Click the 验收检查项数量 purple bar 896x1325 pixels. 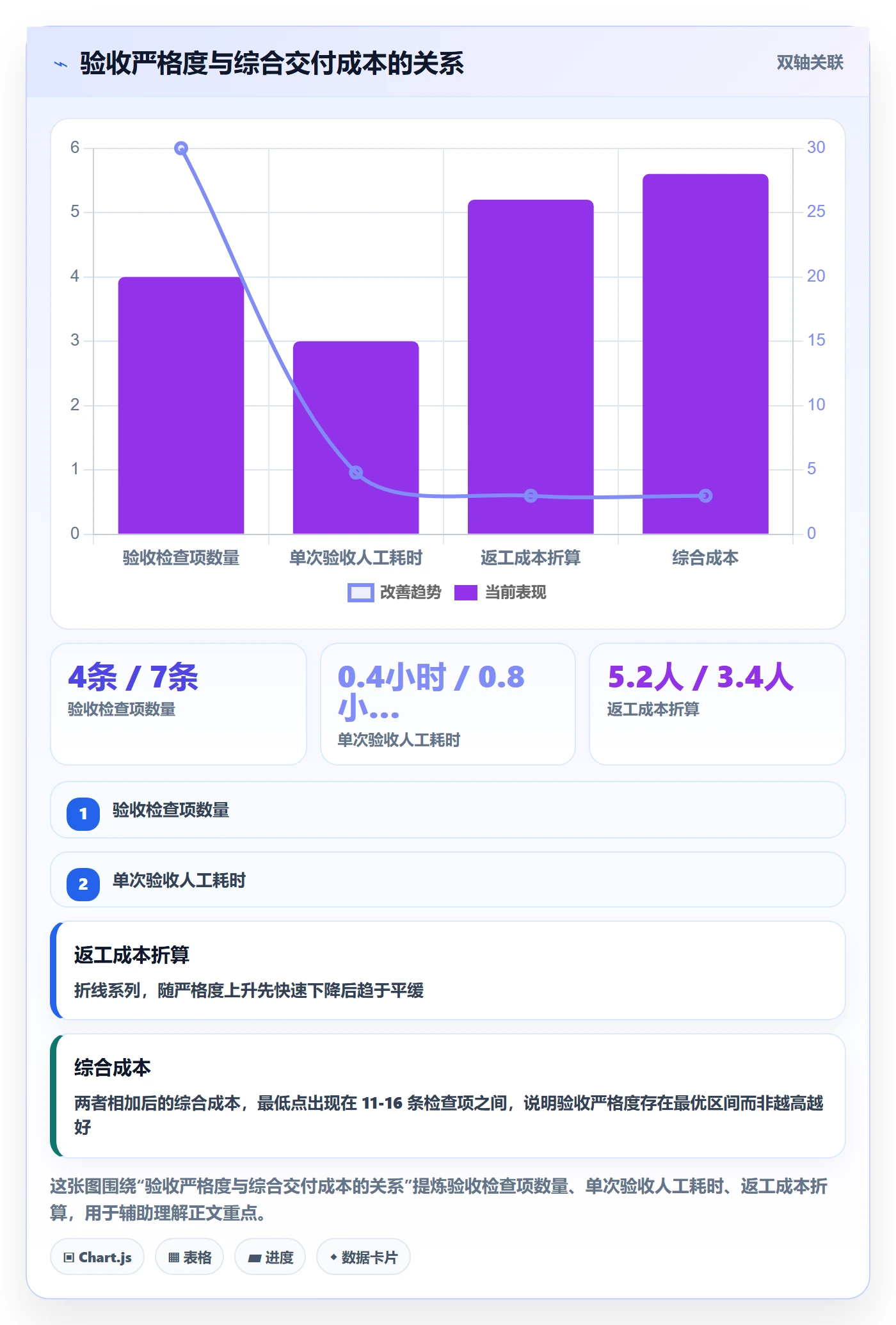point(181,405)
